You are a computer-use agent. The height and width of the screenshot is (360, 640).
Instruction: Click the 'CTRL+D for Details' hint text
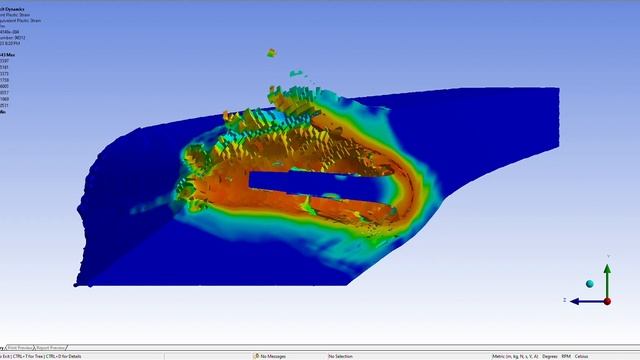click(x=63, y=356)
